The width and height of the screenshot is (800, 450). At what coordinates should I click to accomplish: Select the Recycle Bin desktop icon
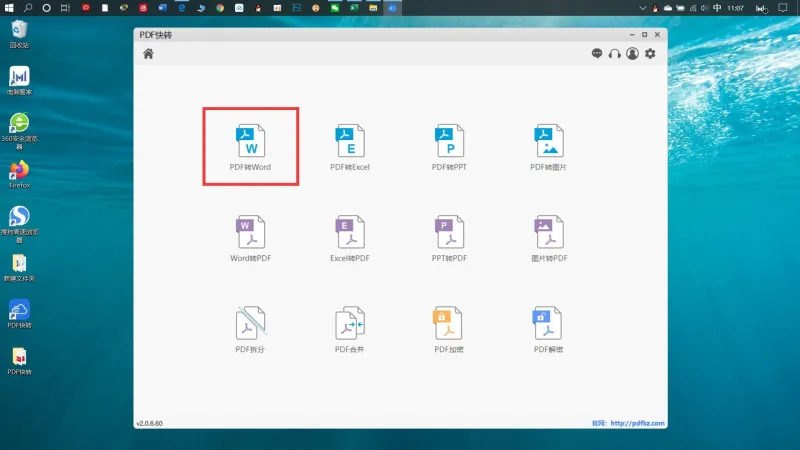19,34
